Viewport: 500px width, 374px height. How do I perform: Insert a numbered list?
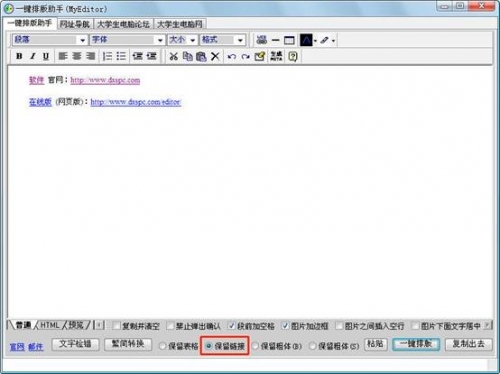[107, 56]
